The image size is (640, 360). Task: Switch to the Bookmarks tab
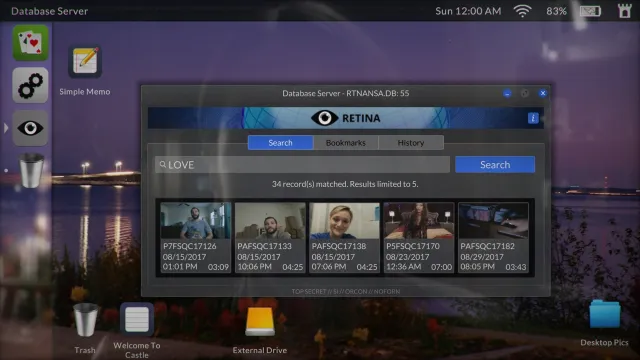[x=346, y=143]
